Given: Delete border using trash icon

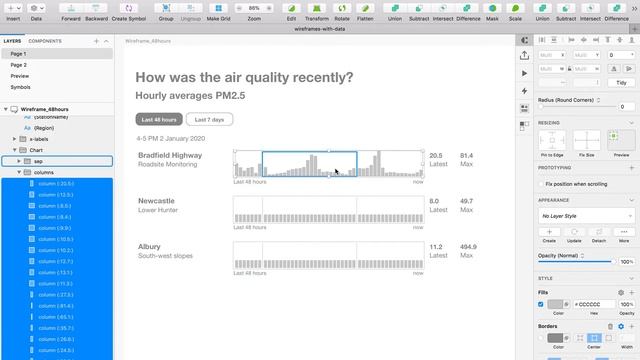Looking at the screenshot, I should pyautogui.click(x=610, y=326).
